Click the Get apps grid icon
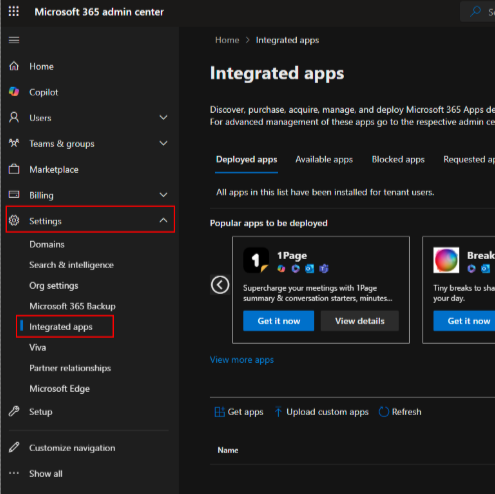The height and width of the screenshot is (494, 495). pyautogui.click(x=219, y=412)
